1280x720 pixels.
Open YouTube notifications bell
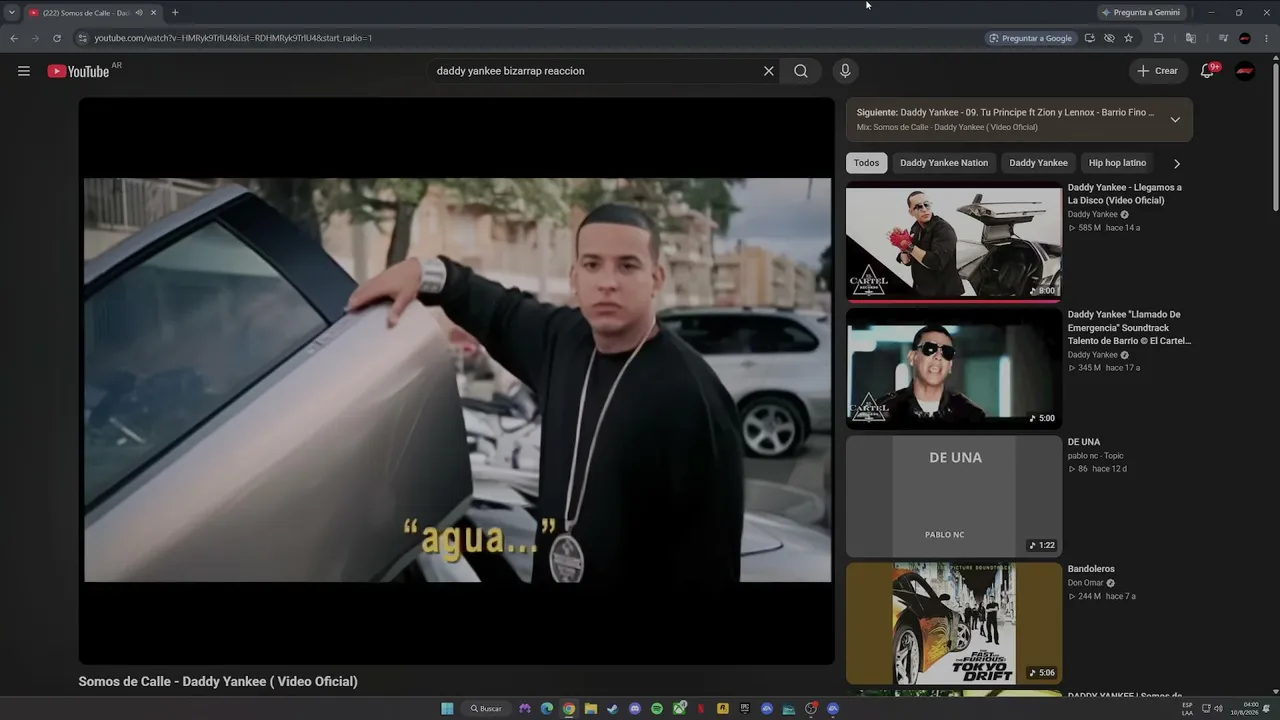coord(1208,71)
